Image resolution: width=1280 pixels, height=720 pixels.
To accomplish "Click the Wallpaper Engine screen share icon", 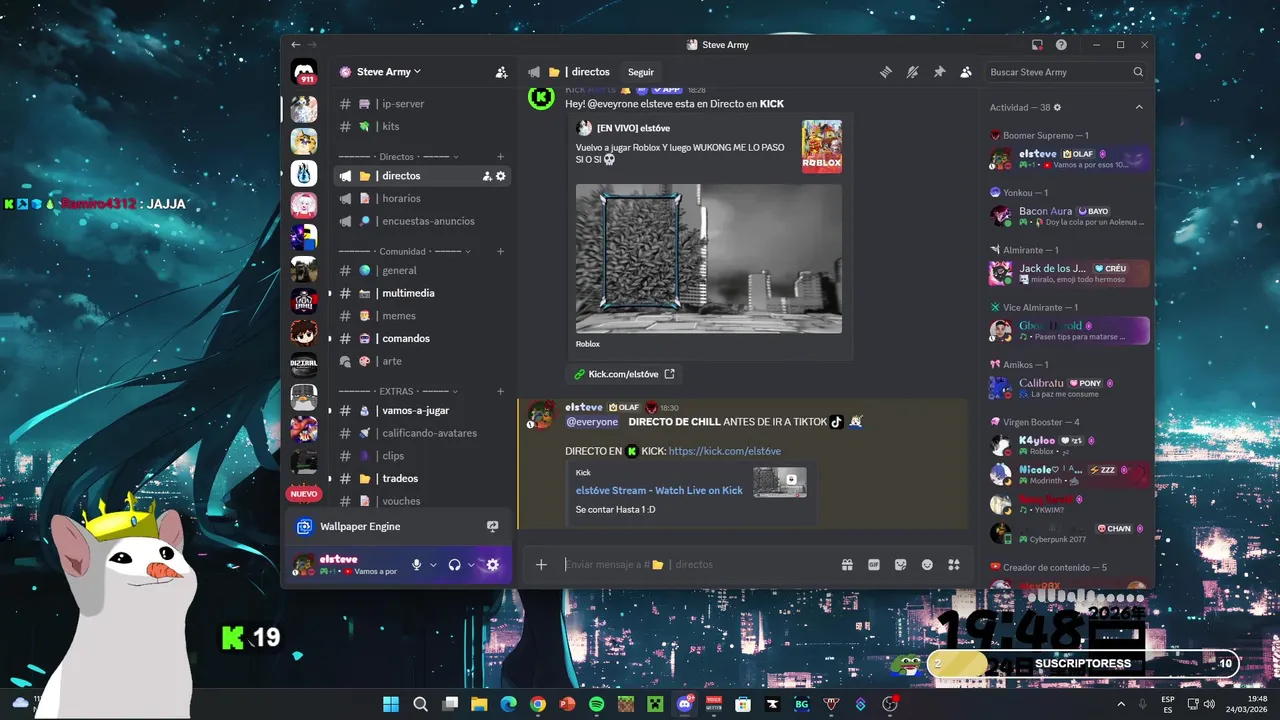I will pyautogui.click(x=493, y=527).
